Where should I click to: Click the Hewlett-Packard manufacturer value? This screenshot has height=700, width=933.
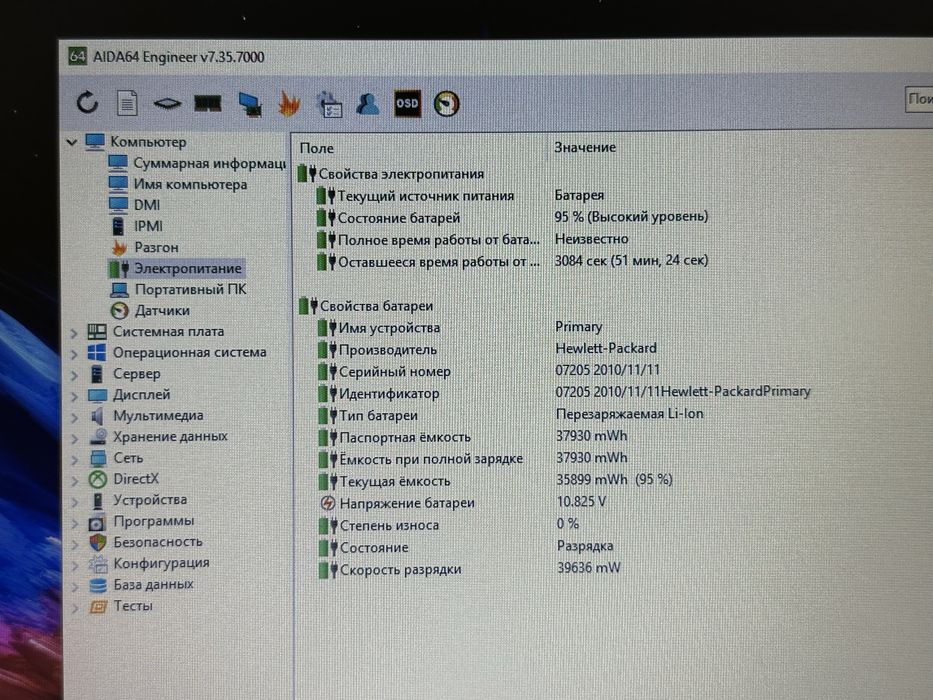606,348
